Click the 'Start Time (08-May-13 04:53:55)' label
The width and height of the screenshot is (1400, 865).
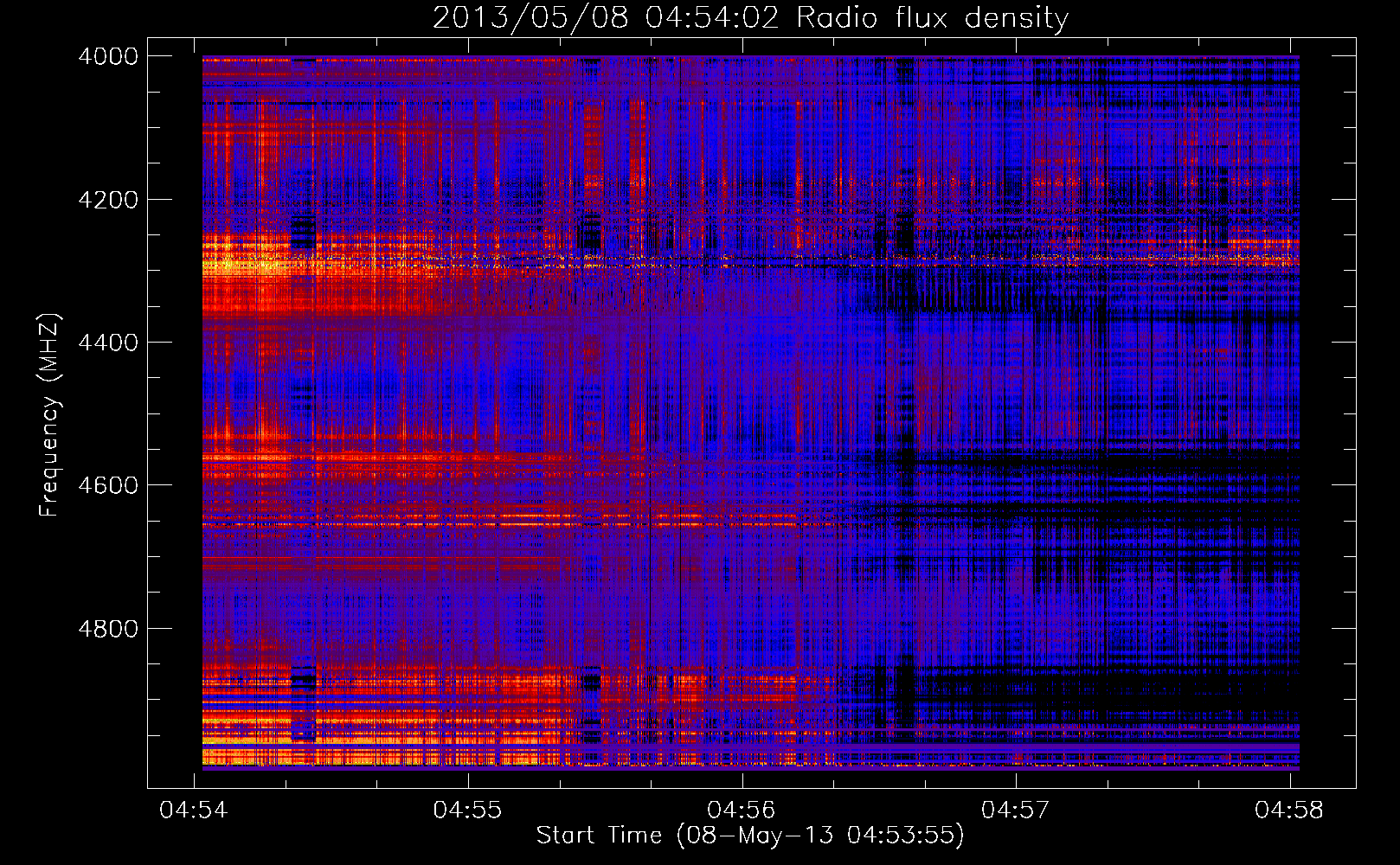(750, 836)
